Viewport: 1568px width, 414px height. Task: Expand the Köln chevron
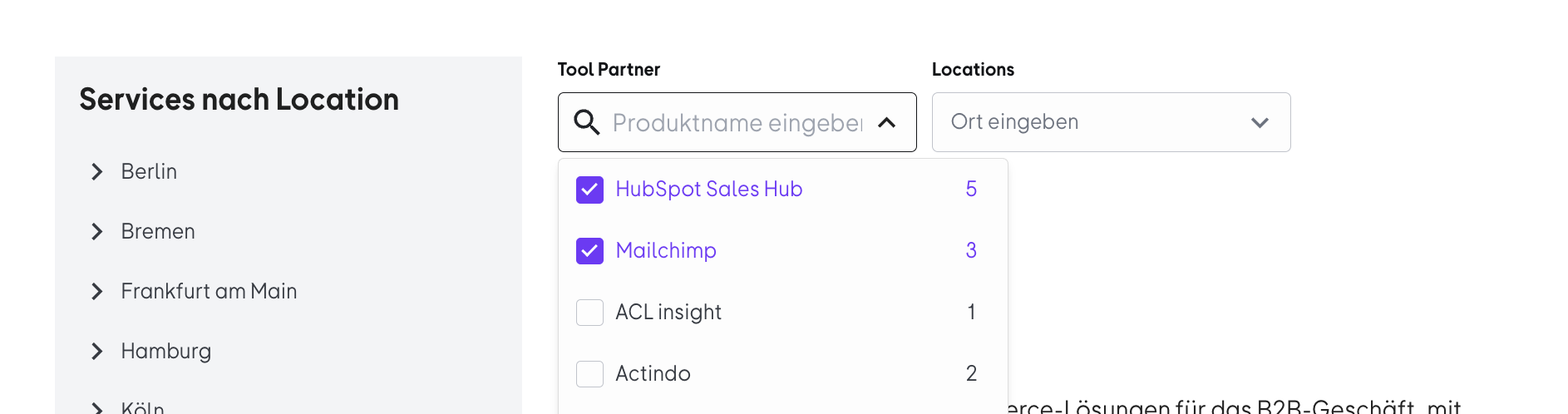click(x=97, y=407)
